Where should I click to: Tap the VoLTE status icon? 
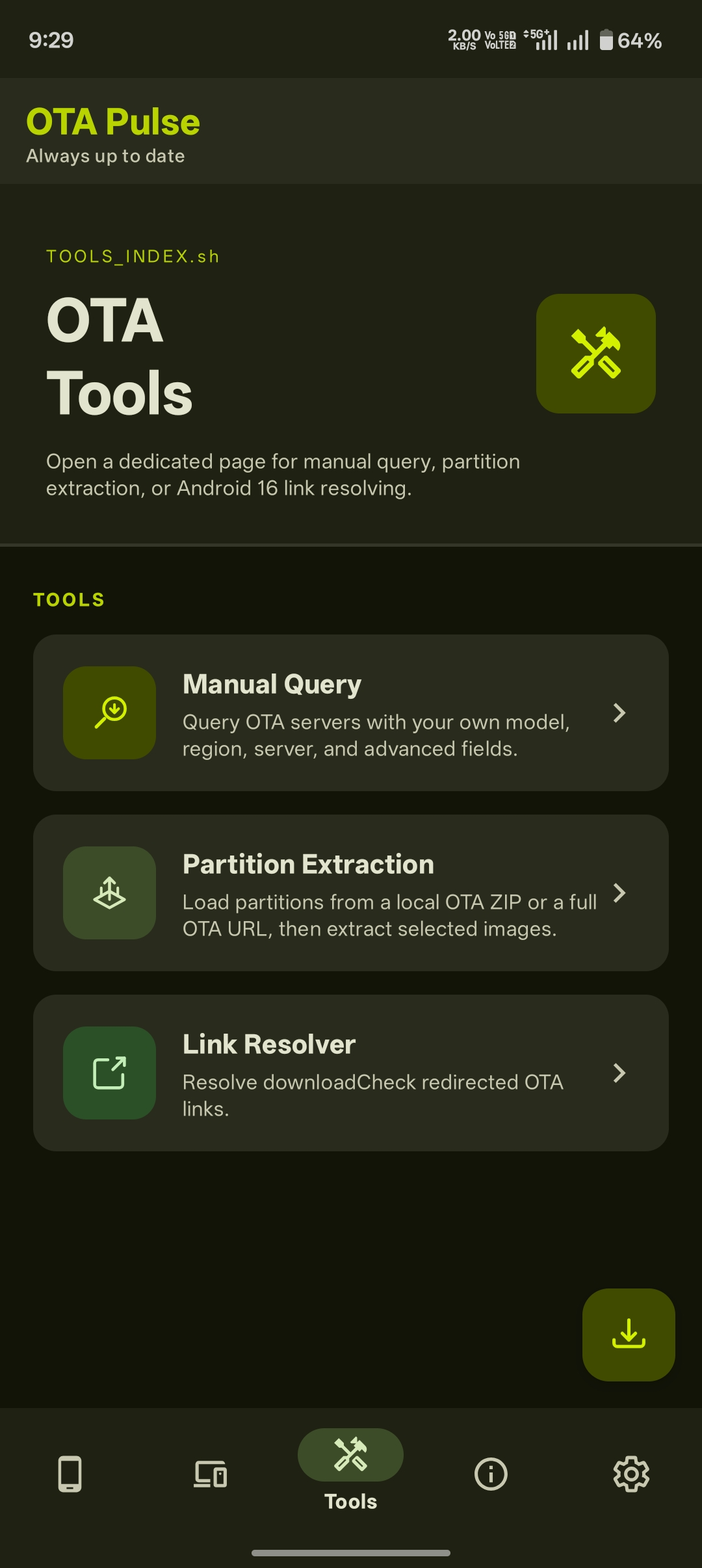click(500, 40)
